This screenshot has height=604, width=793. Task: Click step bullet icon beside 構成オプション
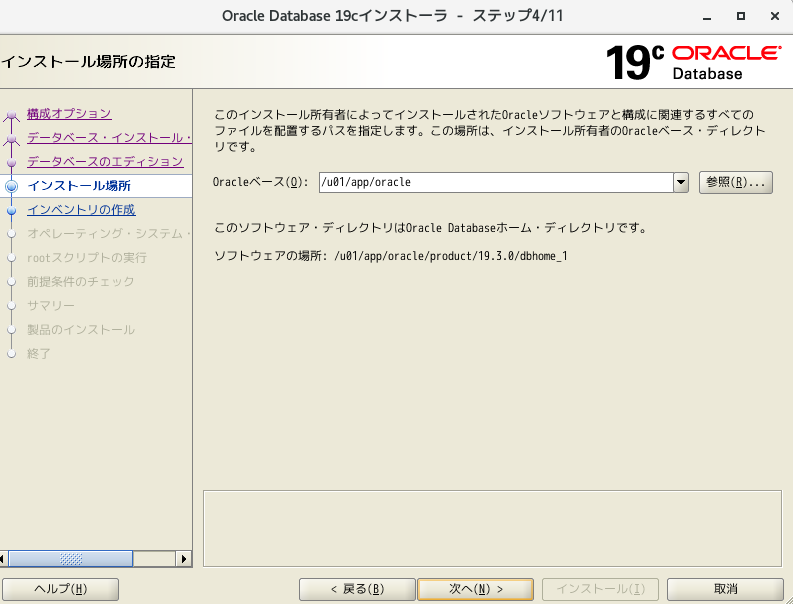[x=11, y=115]
